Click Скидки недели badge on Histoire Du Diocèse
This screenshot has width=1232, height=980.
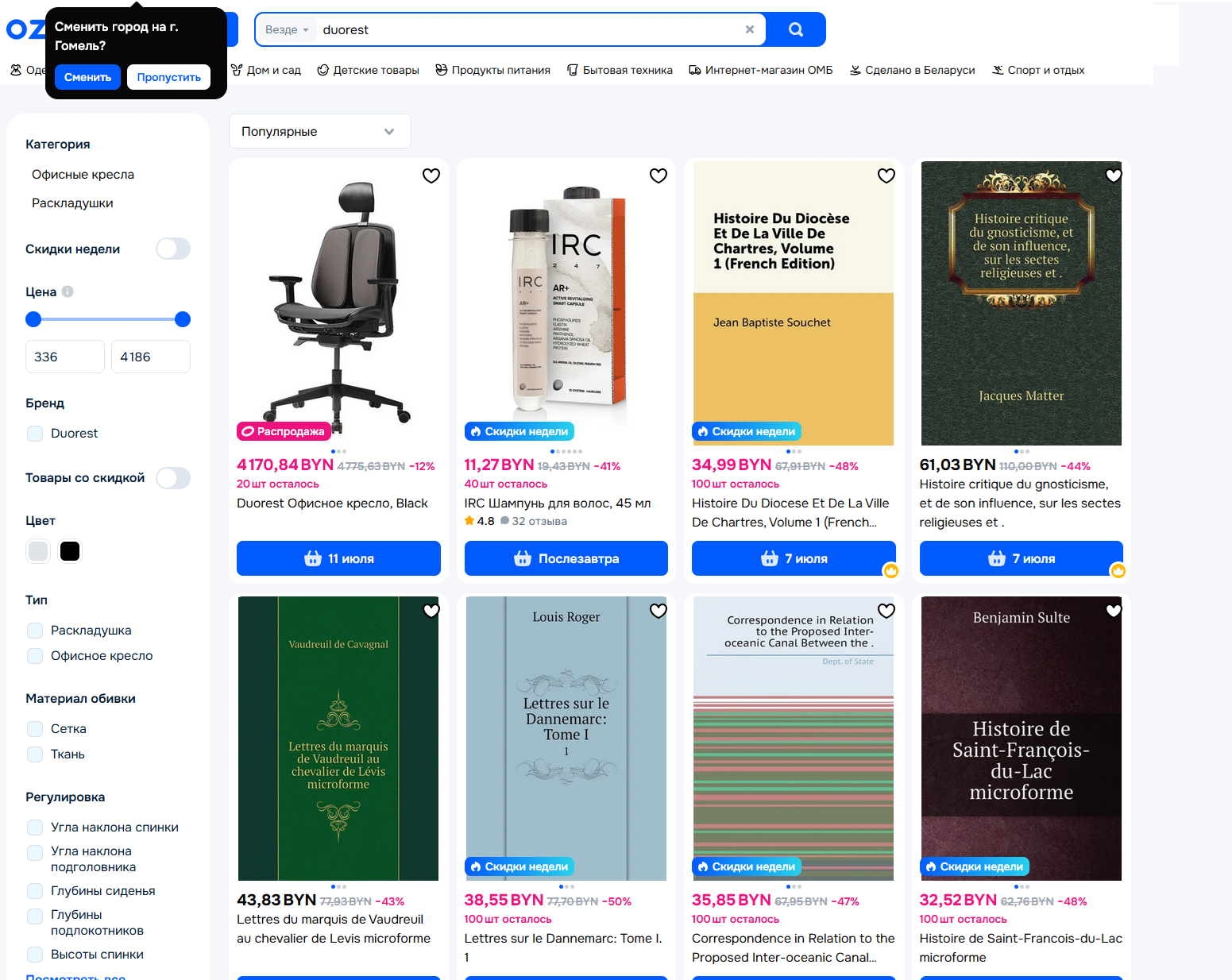point(747,431)
